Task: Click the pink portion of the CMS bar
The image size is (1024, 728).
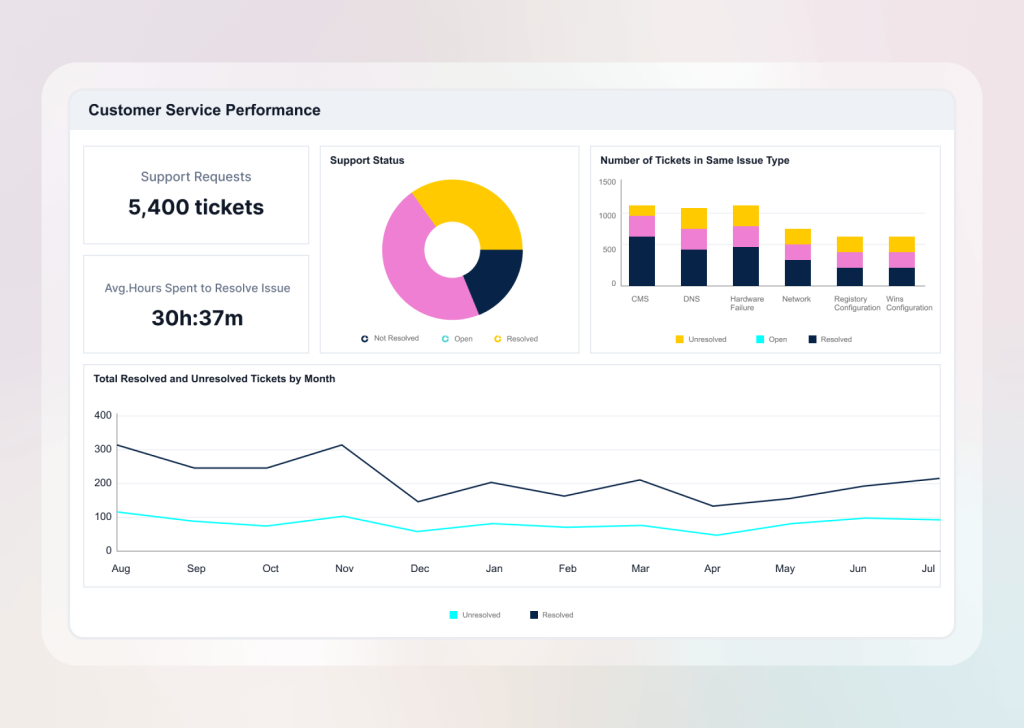Action: click(x=642, y=226)
